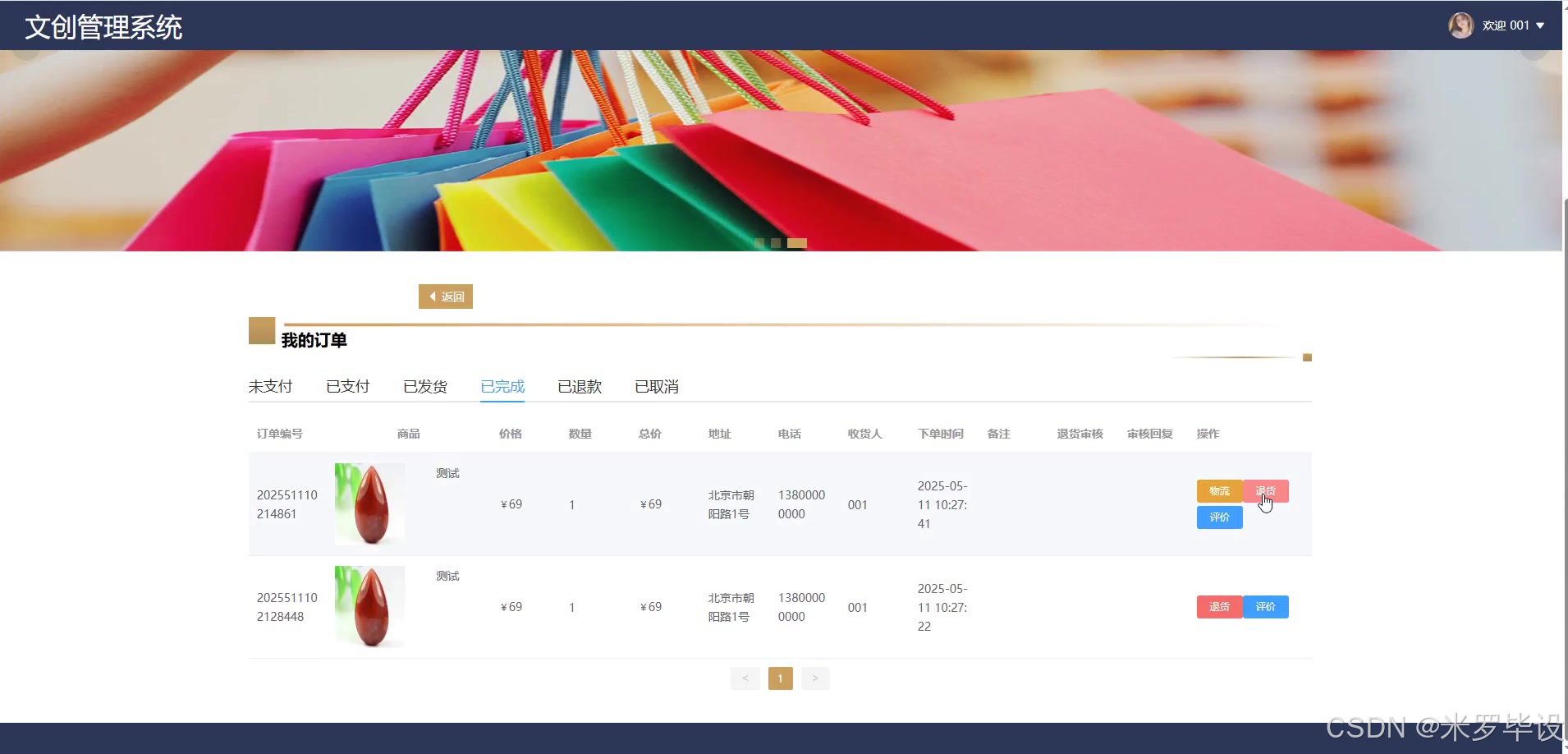Click the 返回 back button
Screen dimensions: 1568x754
coord(446,297)
